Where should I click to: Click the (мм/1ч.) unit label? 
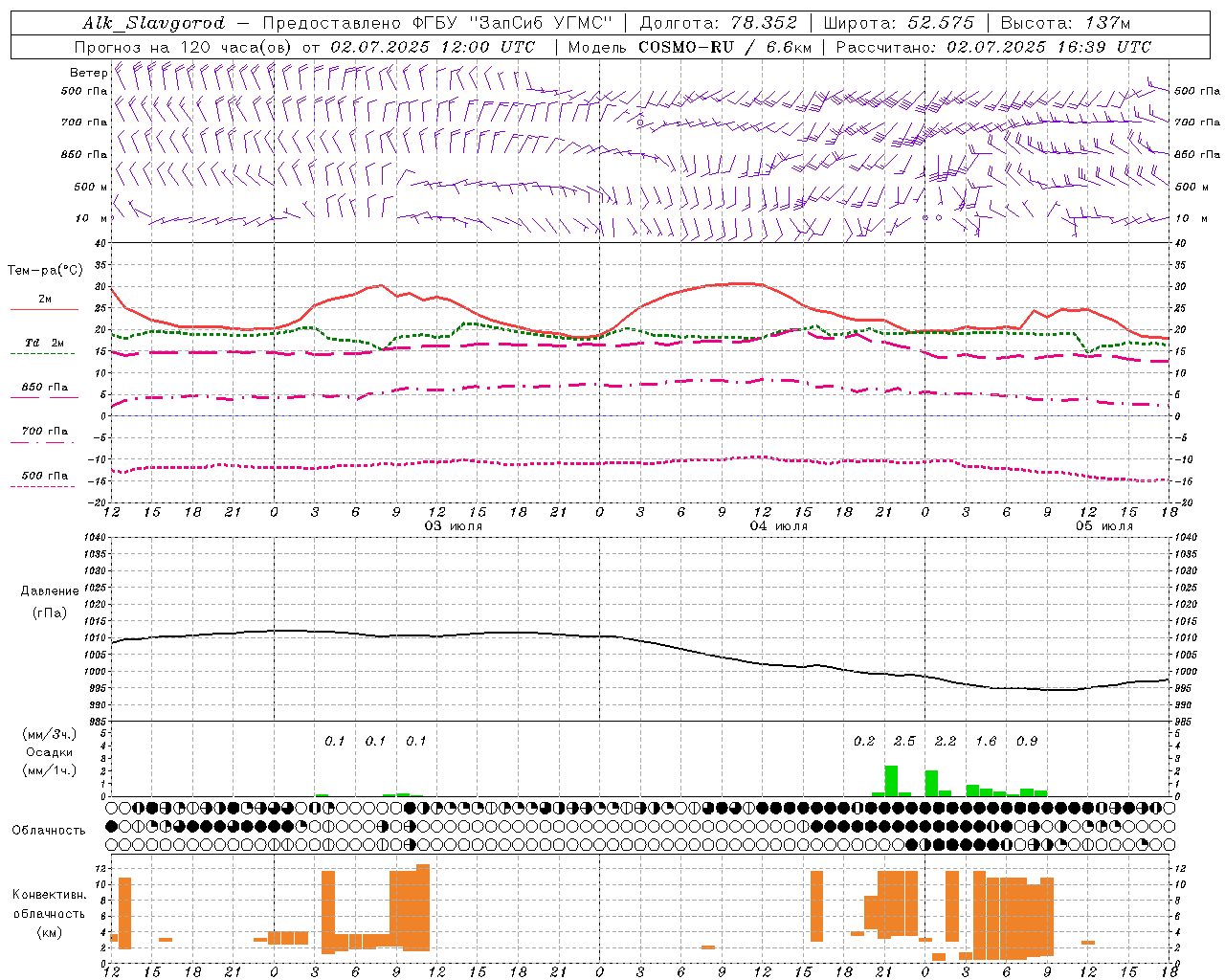coord(50,770)
